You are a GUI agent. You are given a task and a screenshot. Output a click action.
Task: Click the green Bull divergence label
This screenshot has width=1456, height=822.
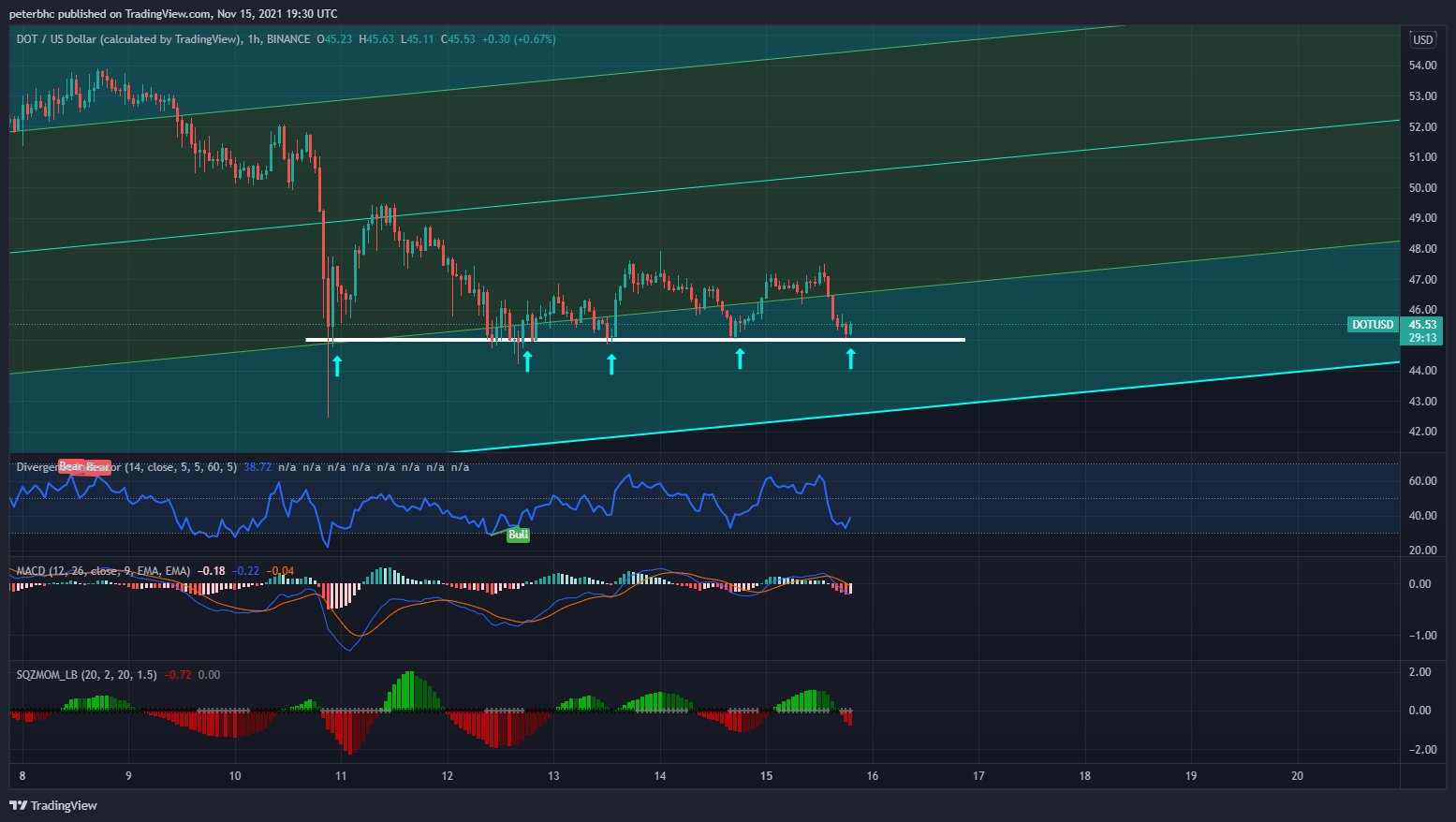(x=518, y=535)
